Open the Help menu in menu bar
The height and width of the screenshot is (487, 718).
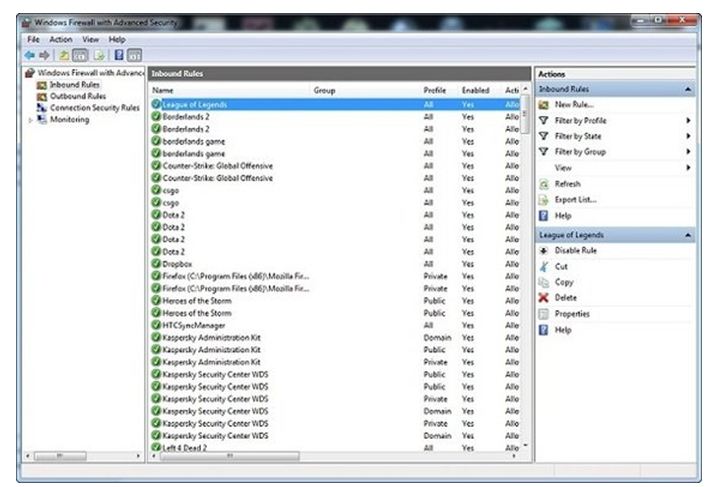(x=117, y=39)
